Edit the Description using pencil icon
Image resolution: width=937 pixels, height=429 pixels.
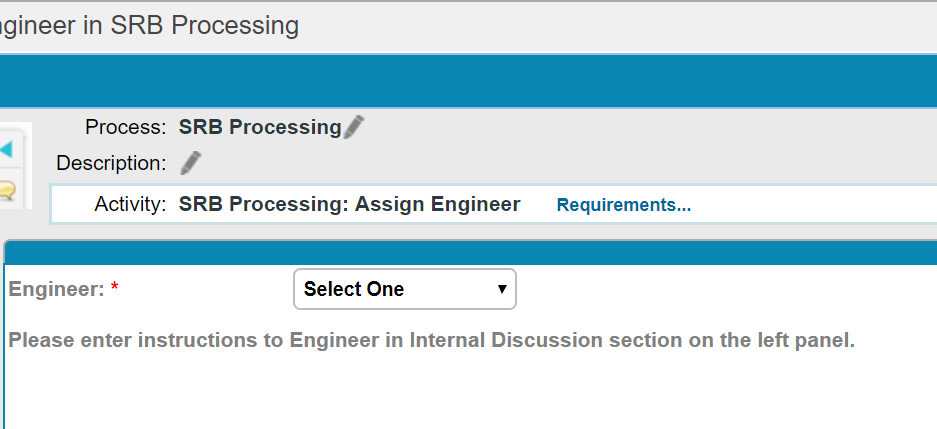191,163
